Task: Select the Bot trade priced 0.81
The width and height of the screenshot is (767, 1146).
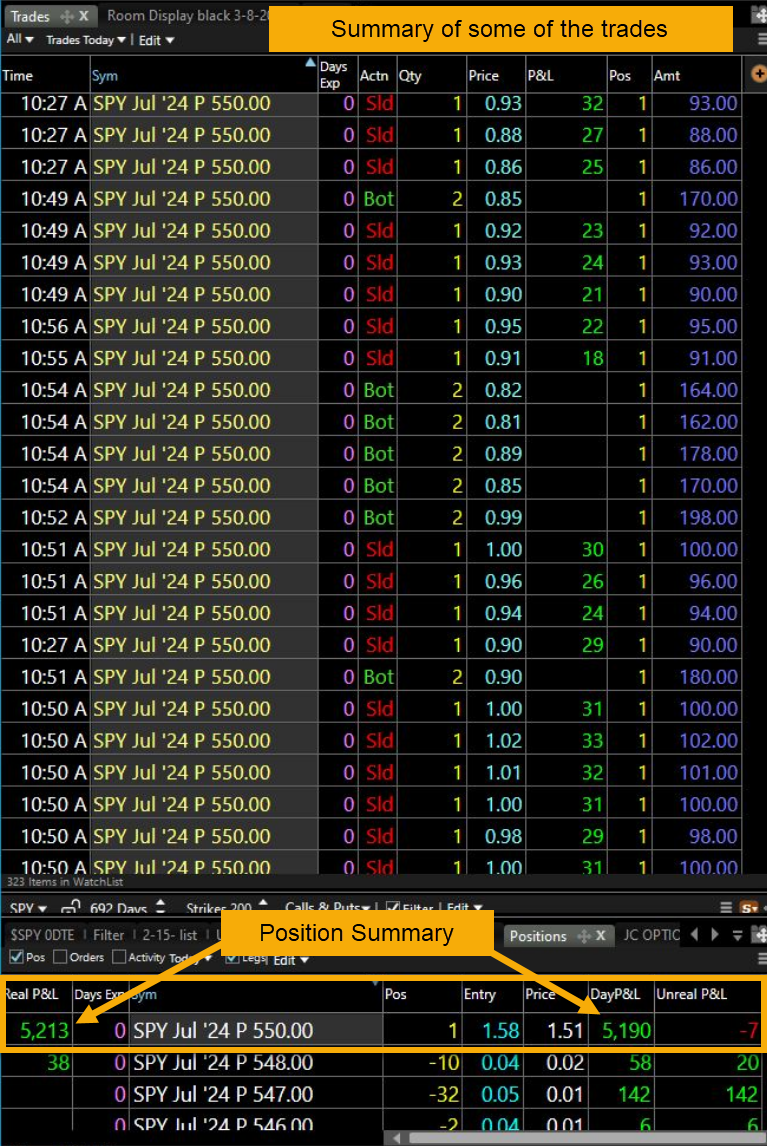Action: click(371, 422)
